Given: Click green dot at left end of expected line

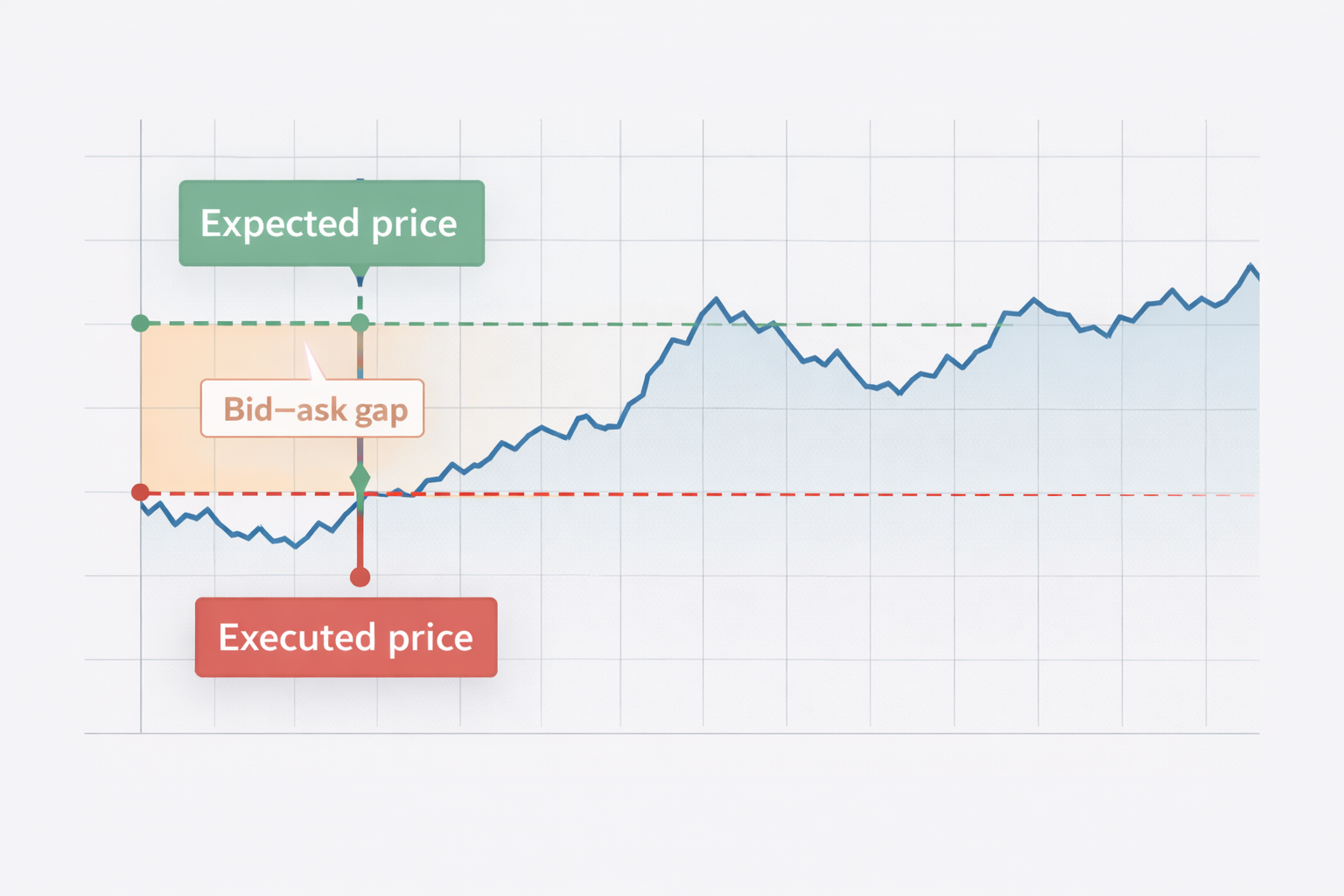Looking at the screenshot, I should click(x=140, y=324).
